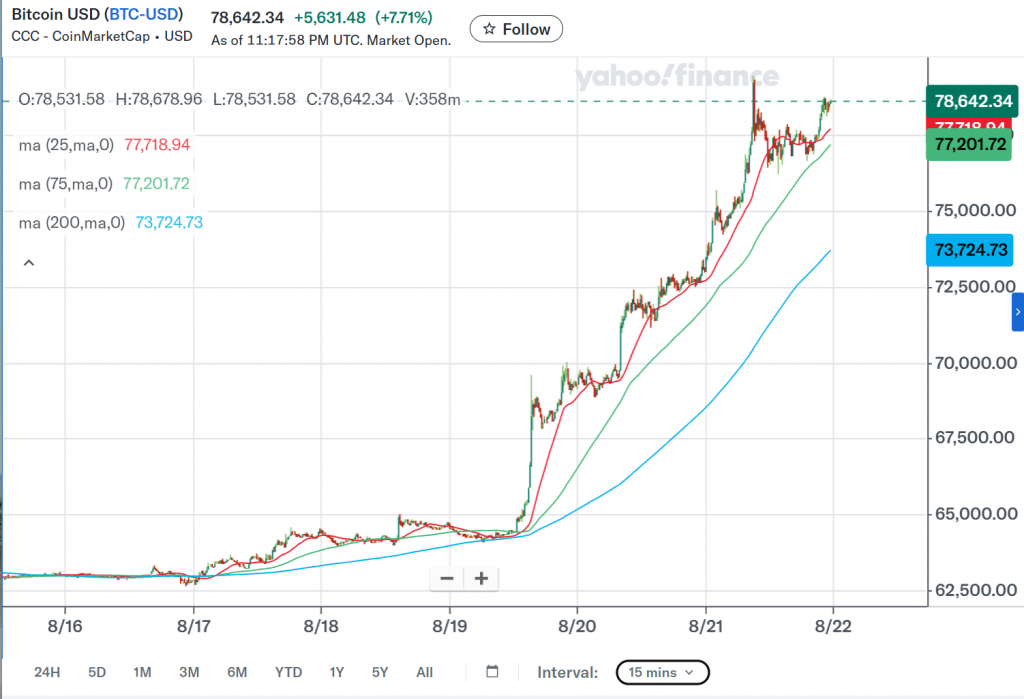Expand the blue side panel arrow
The image size is (1024, 699).
(1017, 312)
